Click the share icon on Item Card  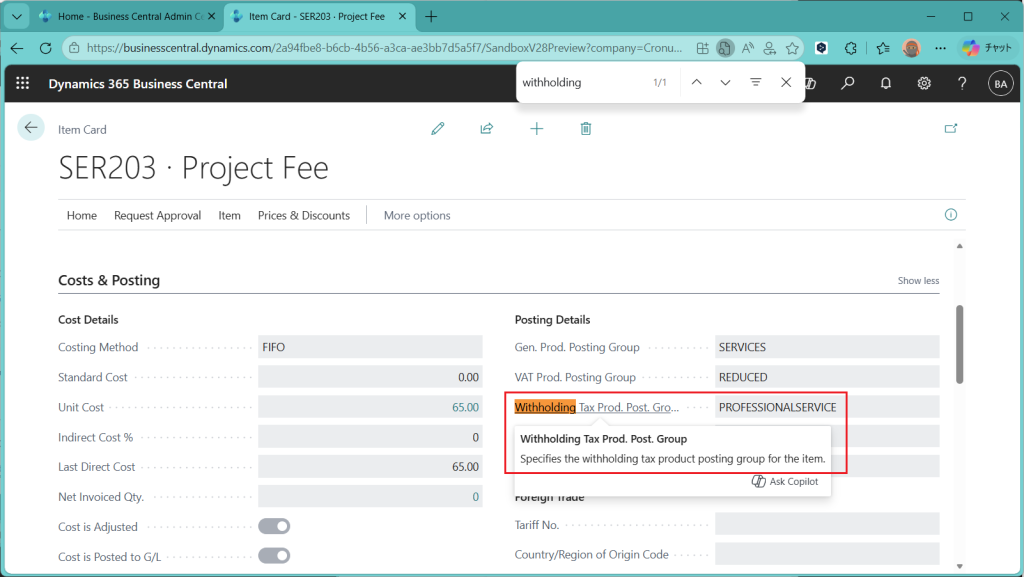tap(487, 129)
